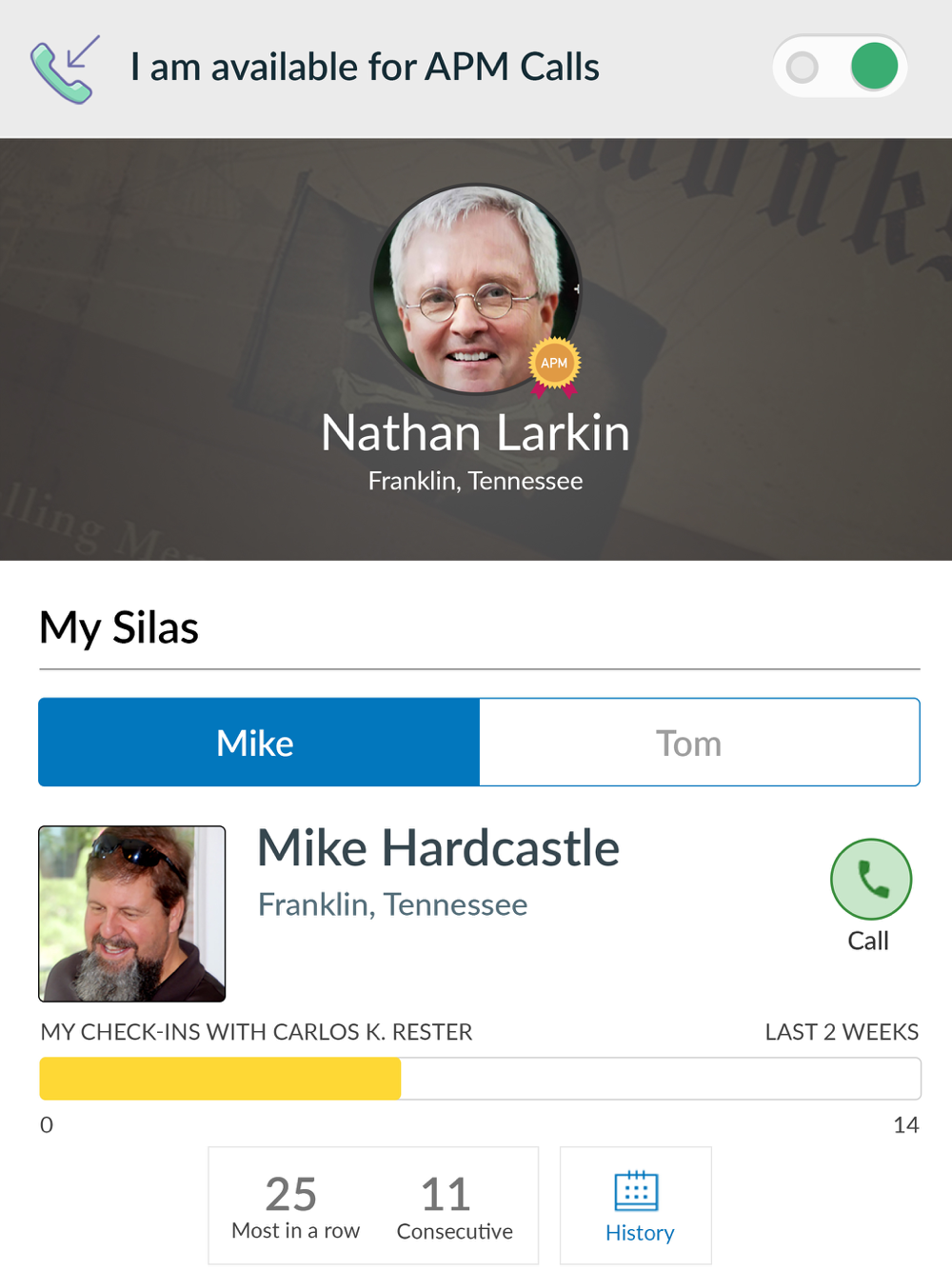This screenshot has width=952, height=1270.
Task: Click the History link text
Action: (640, 1233)
